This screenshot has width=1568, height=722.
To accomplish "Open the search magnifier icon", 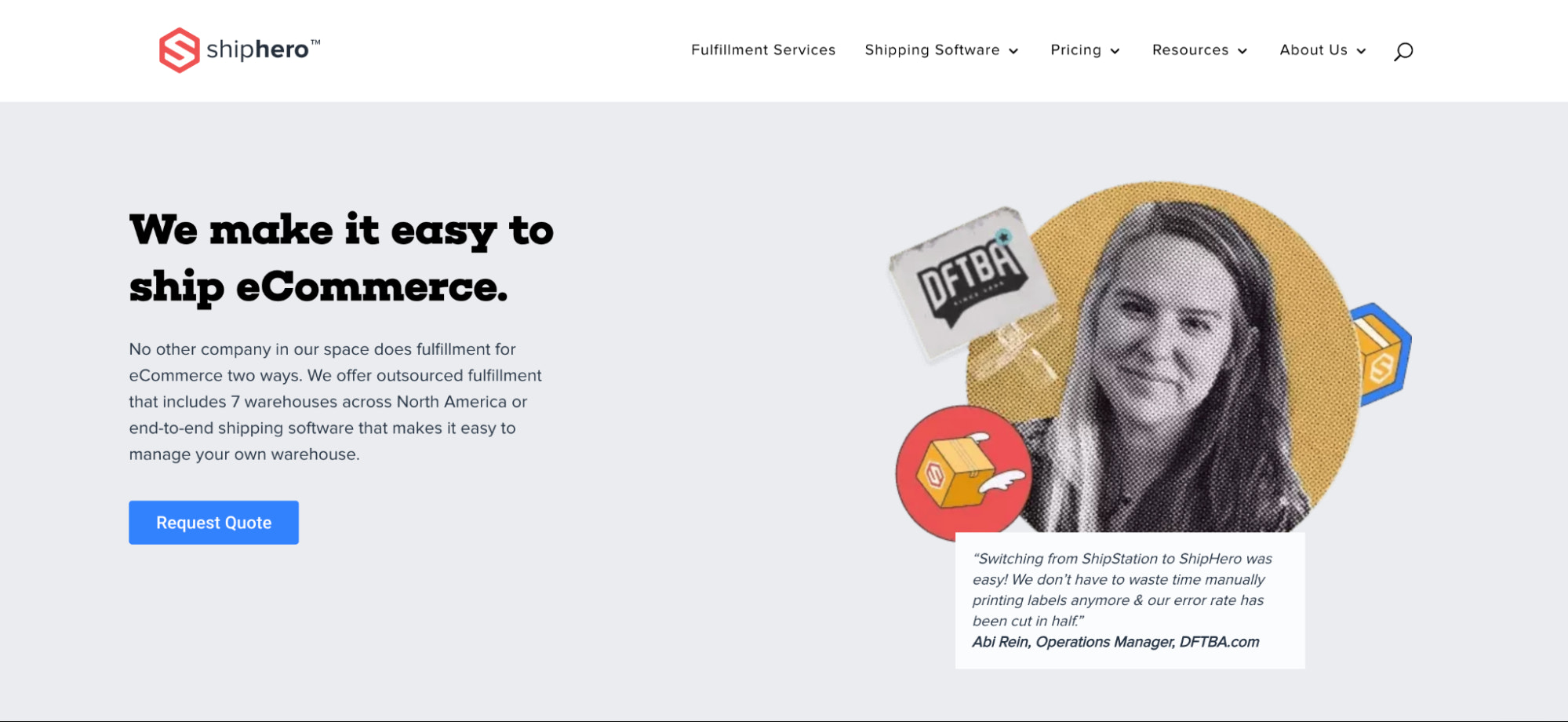I will (1403, 52).
